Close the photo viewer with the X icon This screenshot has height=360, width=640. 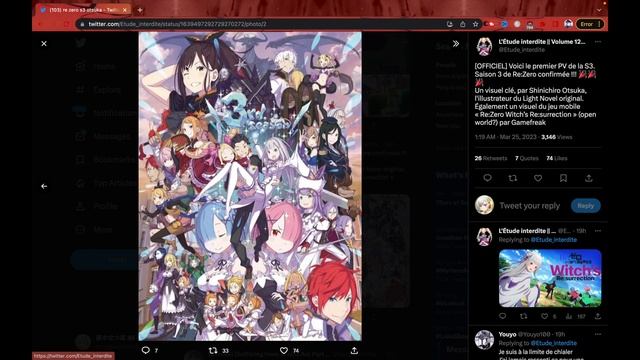(x=44, y=44)
